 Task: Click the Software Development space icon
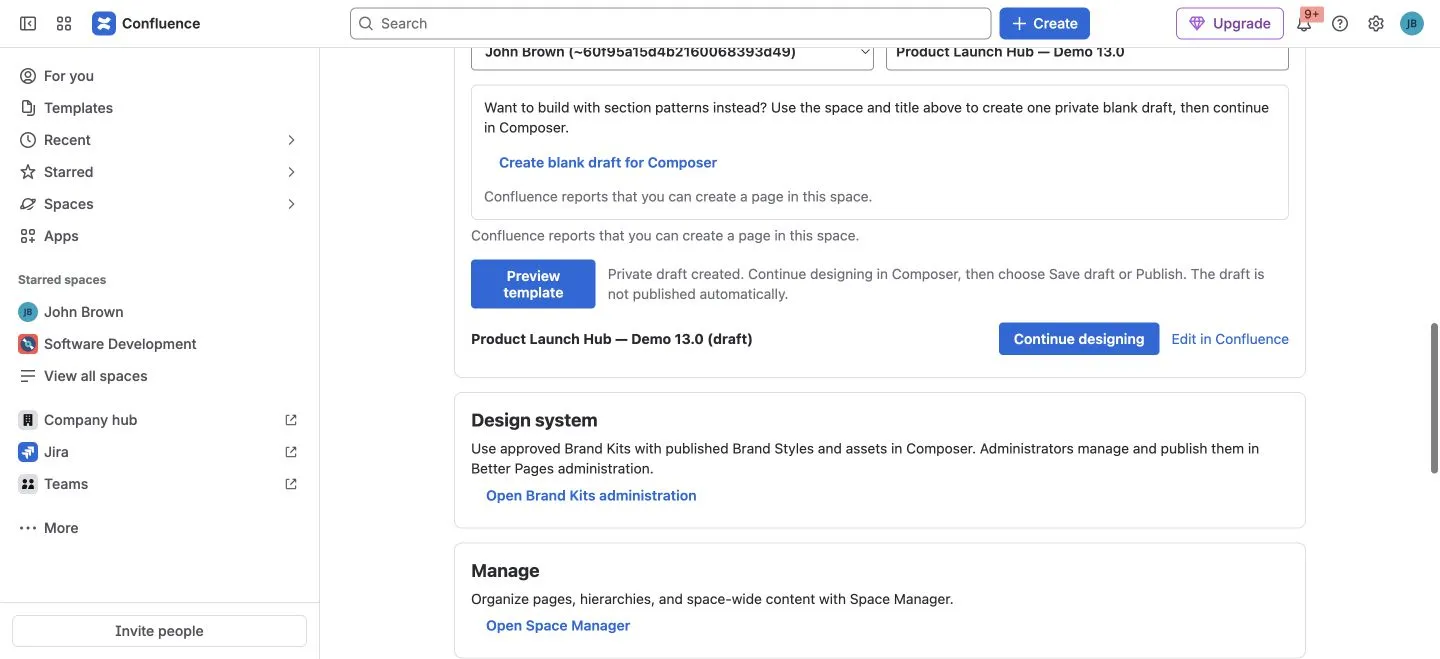(x=28, y=344)
